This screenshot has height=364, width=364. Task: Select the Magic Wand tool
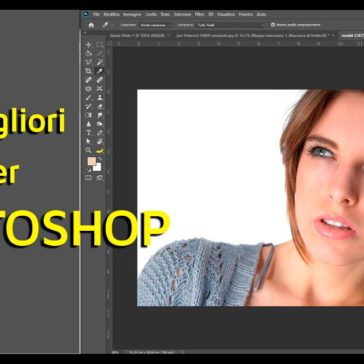[x=100, y=62]
